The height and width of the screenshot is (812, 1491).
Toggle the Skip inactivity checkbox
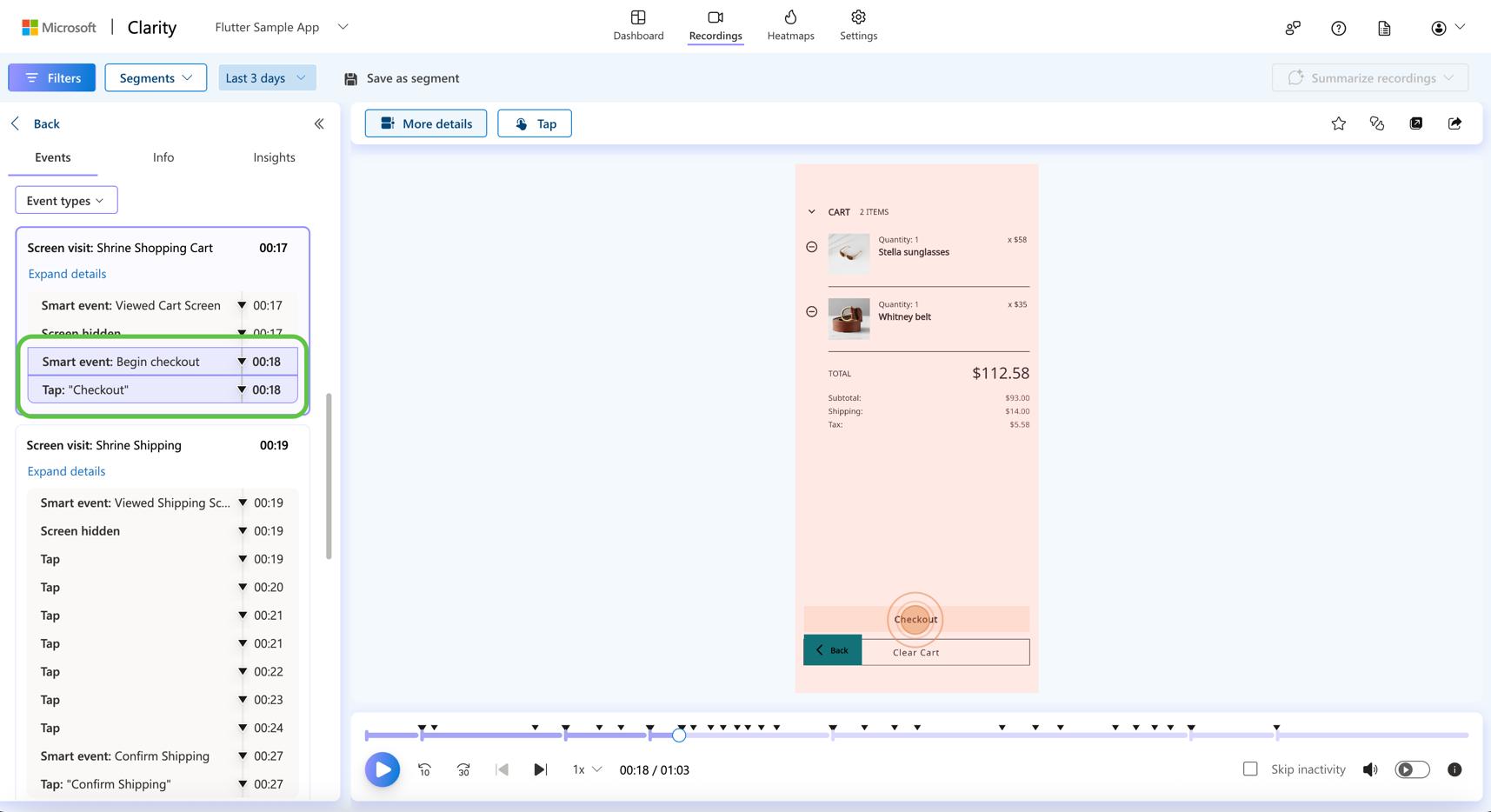tap(1250, 769)
